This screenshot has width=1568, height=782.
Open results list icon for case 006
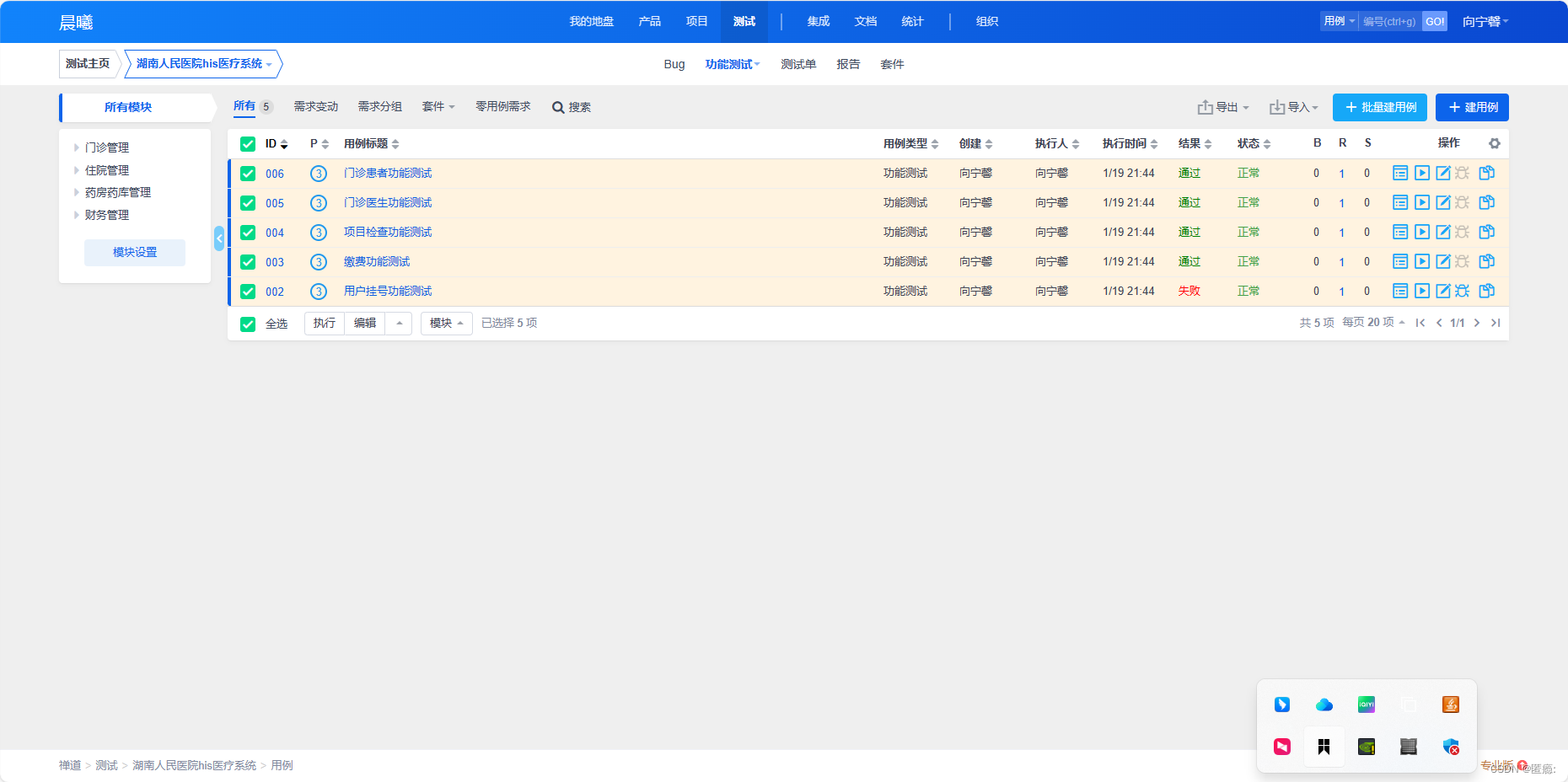1400,173
